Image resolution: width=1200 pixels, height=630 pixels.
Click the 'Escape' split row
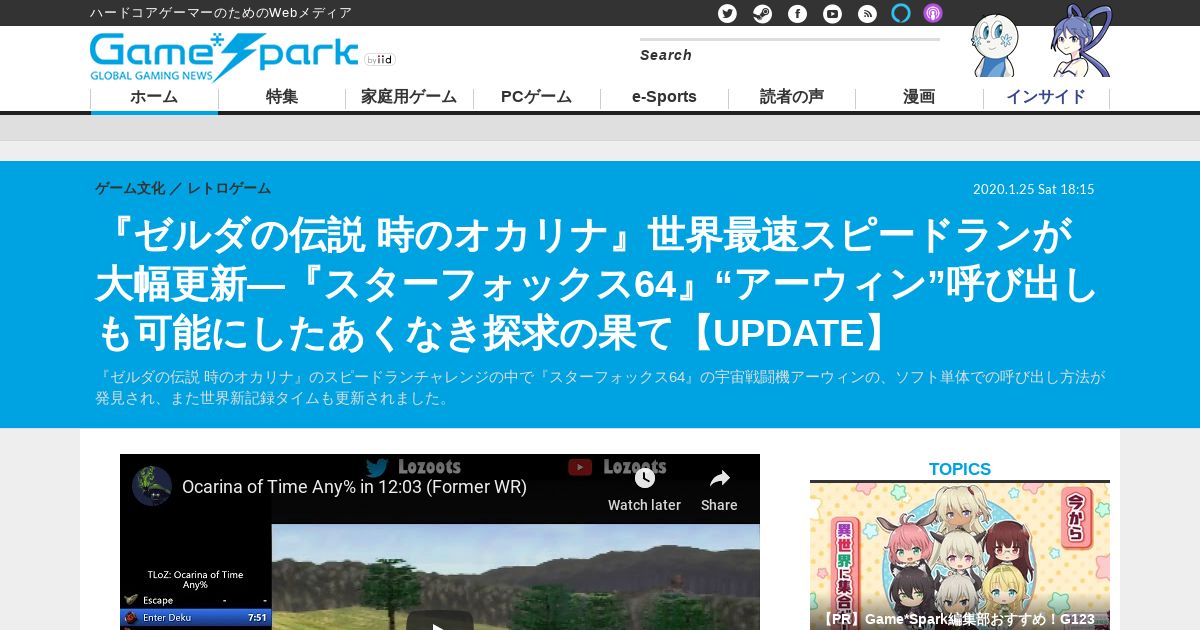(197, 600)
